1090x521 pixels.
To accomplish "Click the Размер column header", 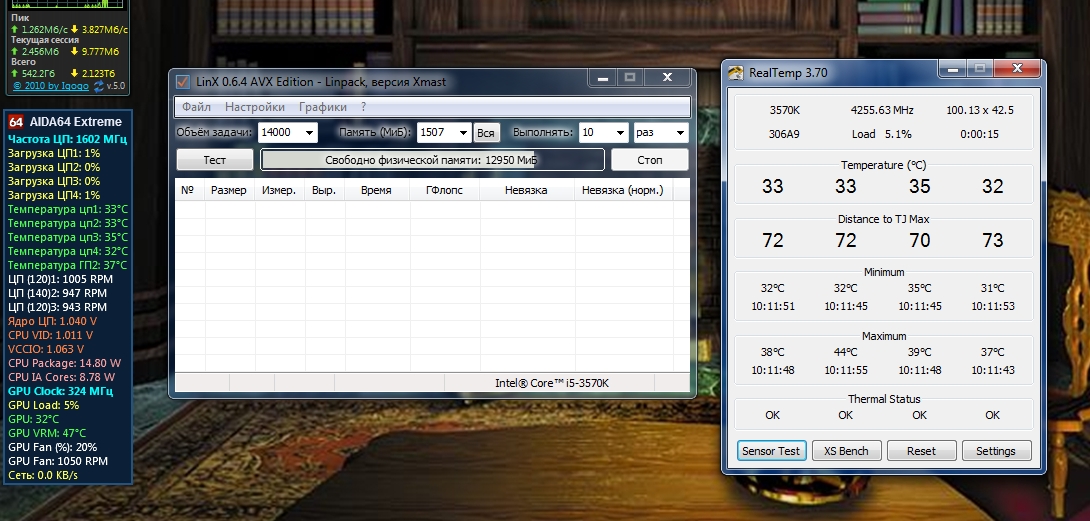I will tap(229, 190).
